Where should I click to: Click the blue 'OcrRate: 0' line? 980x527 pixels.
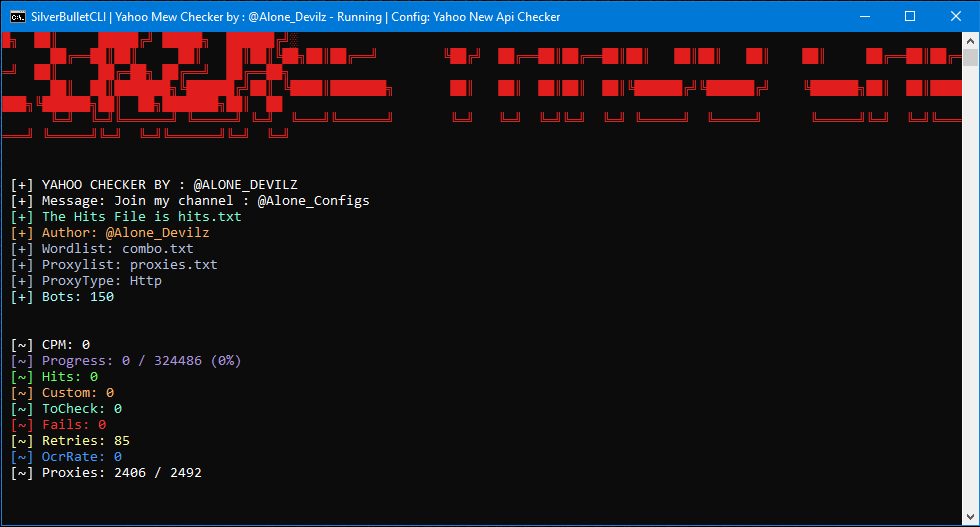coord(66,457)
